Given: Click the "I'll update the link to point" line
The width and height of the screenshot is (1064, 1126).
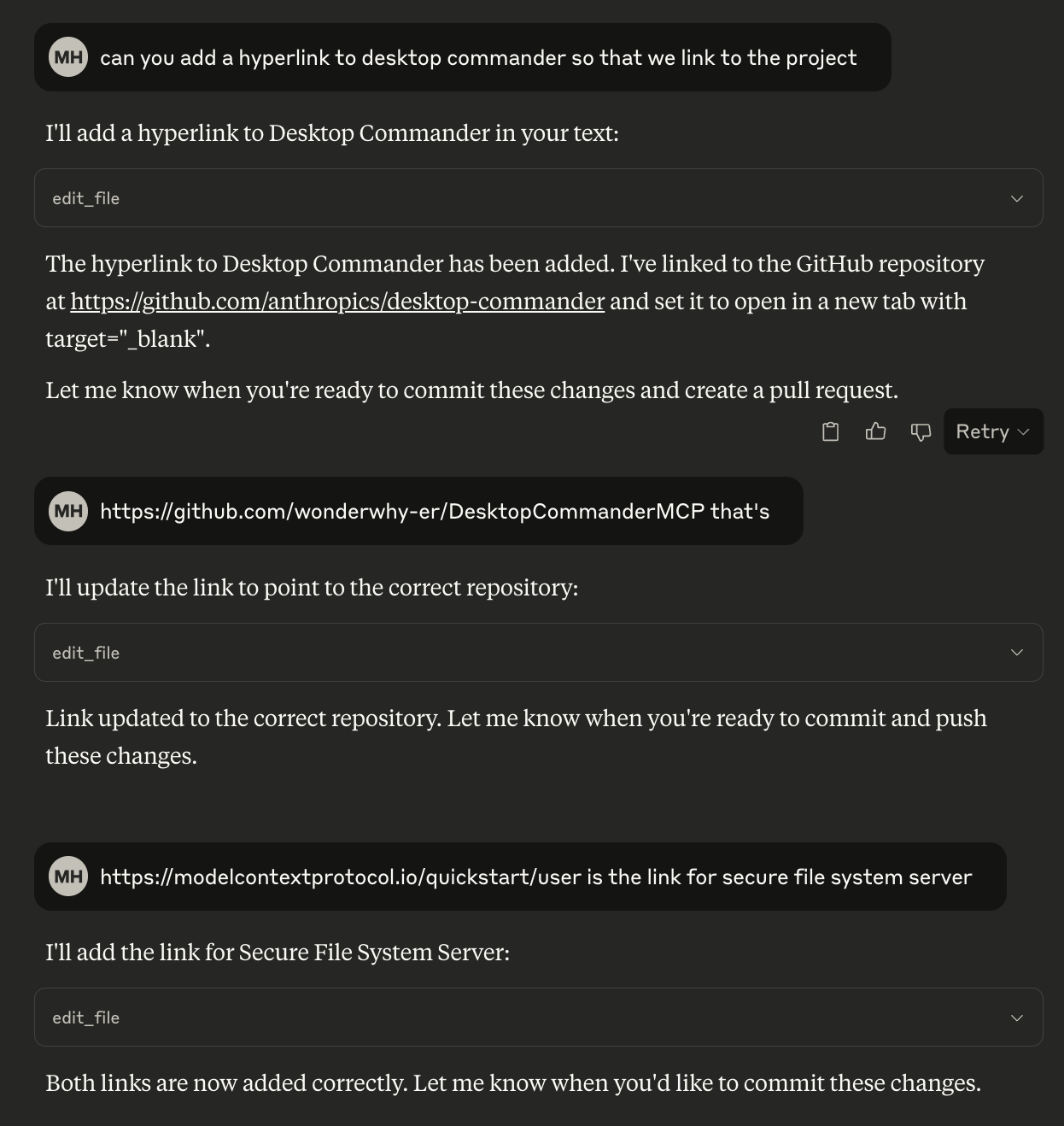Looking at the screenshot, I should click(312, 588).
